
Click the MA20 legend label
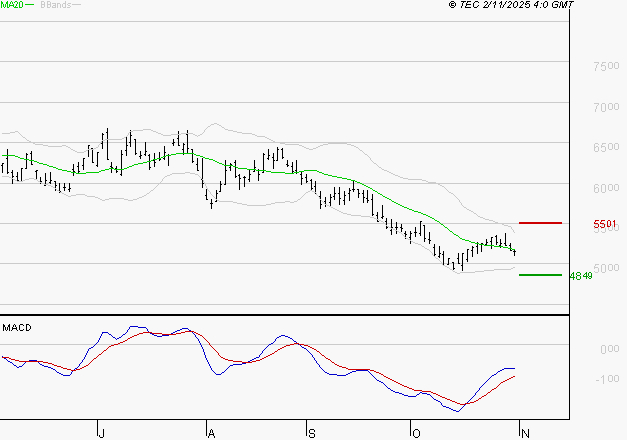[x=12, y=5]
